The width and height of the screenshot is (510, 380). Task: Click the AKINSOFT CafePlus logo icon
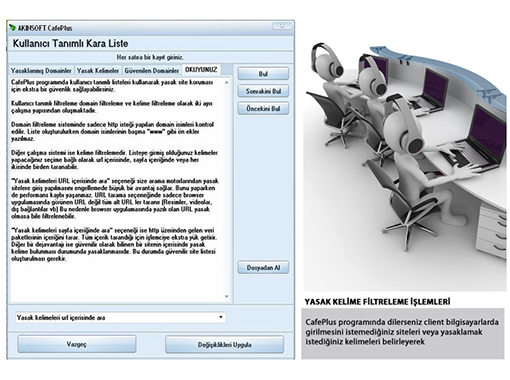[x=12, y=27]
